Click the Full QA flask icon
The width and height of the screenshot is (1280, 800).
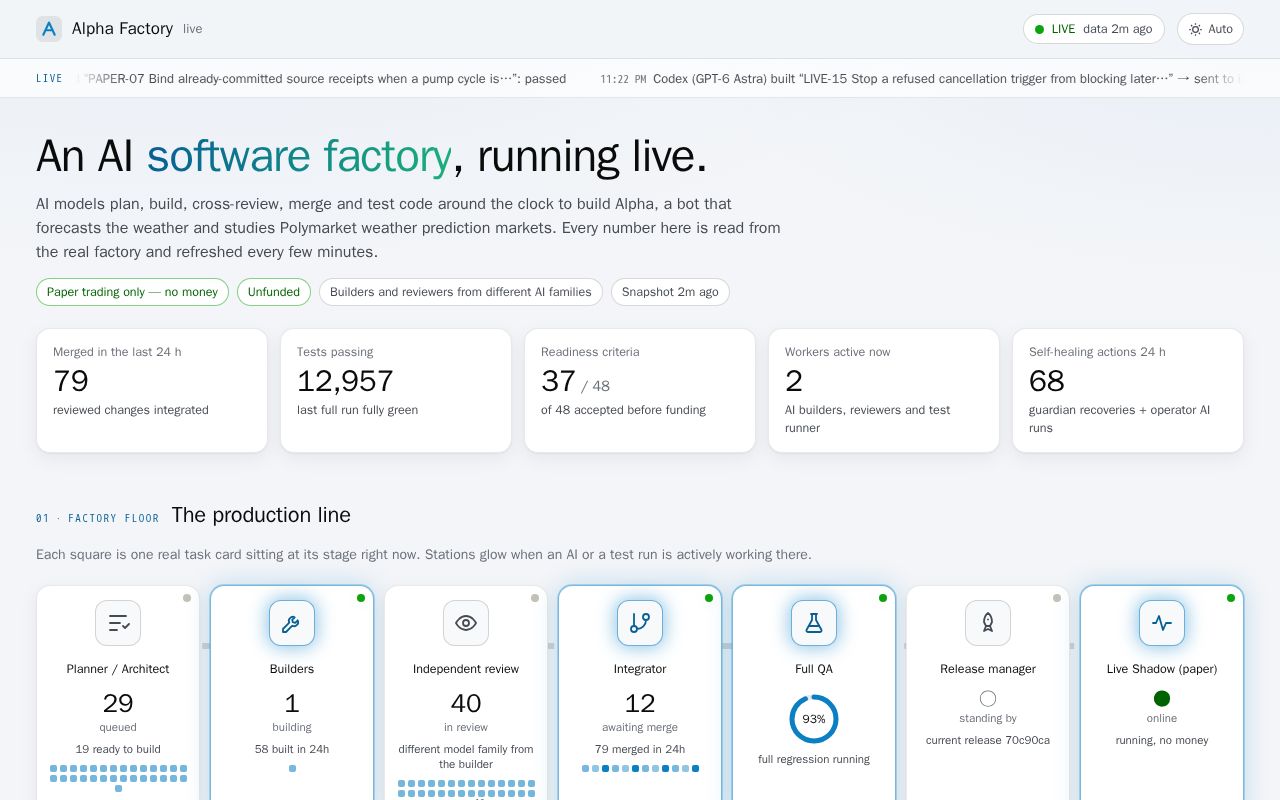pos(814,623)
